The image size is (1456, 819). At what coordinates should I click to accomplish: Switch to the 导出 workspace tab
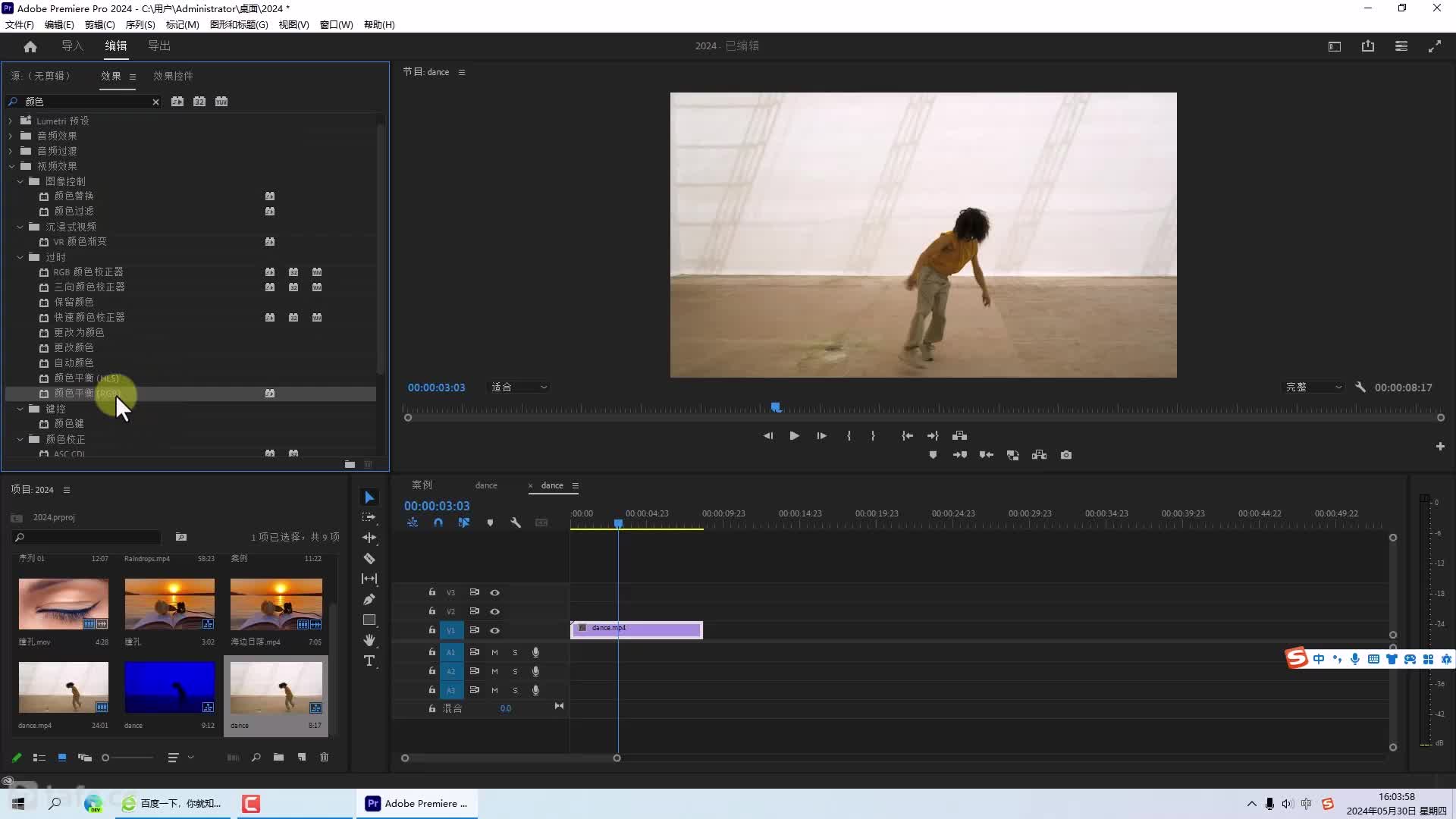pyautogui.click(x=159, y=46)
